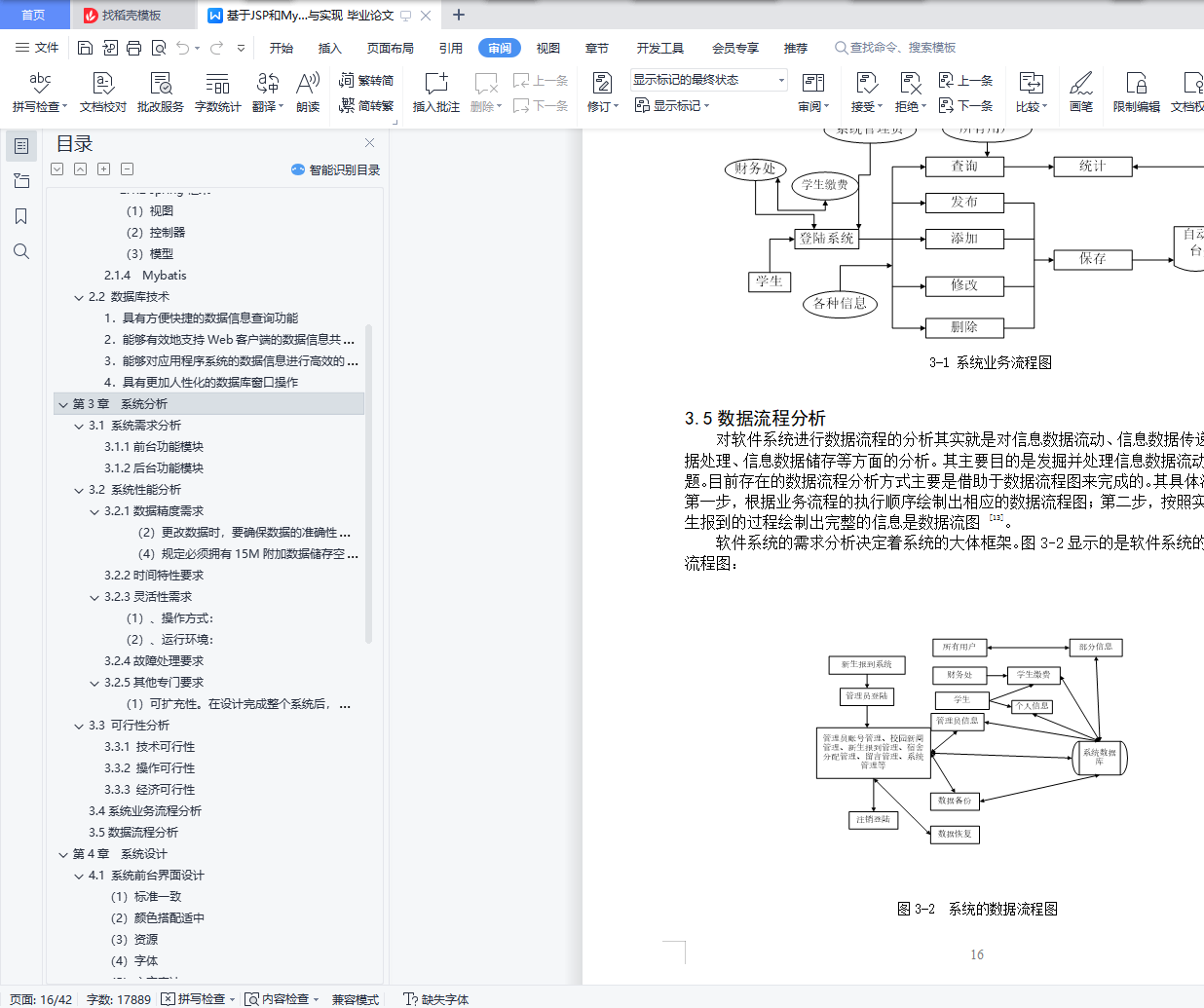
Task: Collapse 3.1 系统需求分析 outline node
Action: (79, 426)
